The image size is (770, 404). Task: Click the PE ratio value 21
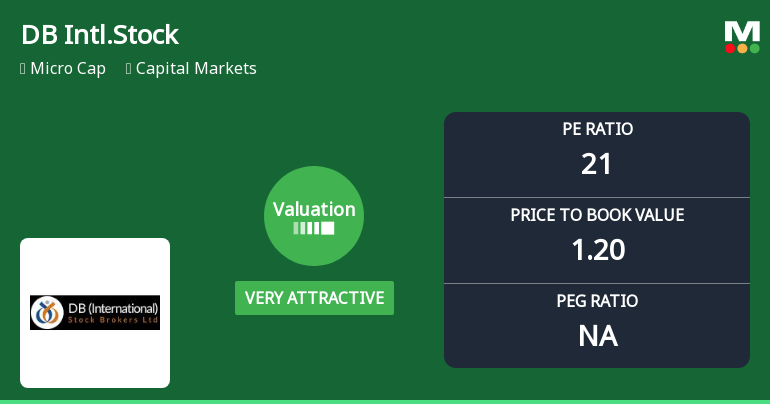click(x=597, y=164)
